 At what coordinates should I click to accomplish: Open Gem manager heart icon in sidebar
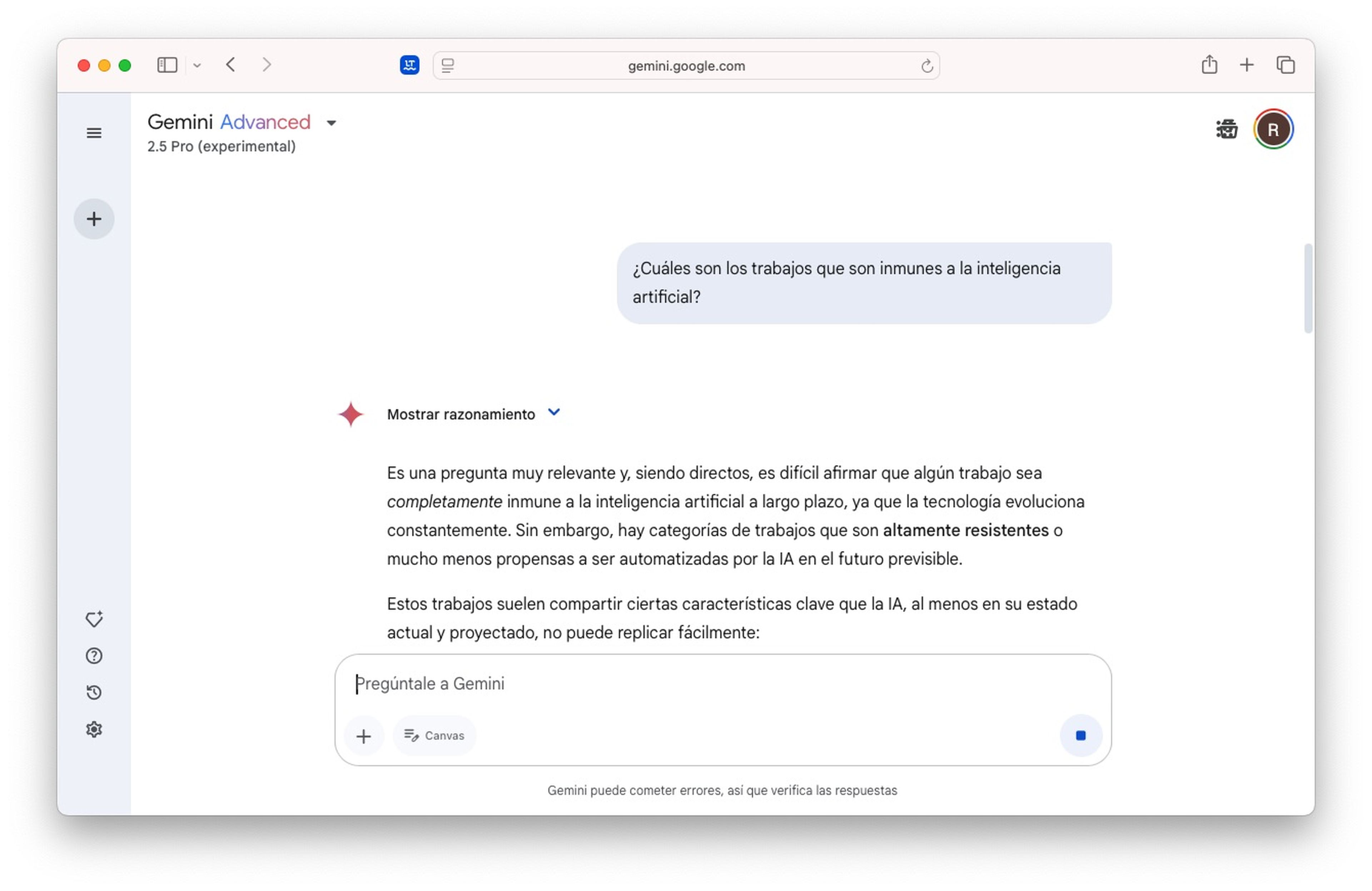pyautogui.click(x=94, y=619)
